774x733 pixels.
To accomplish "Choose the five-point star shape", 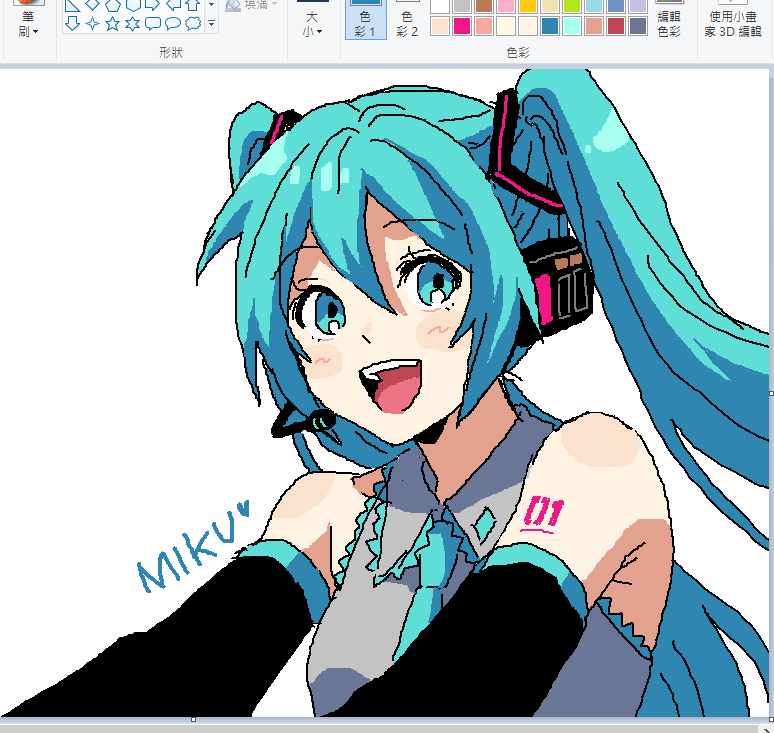I will [x=113, y=23].
